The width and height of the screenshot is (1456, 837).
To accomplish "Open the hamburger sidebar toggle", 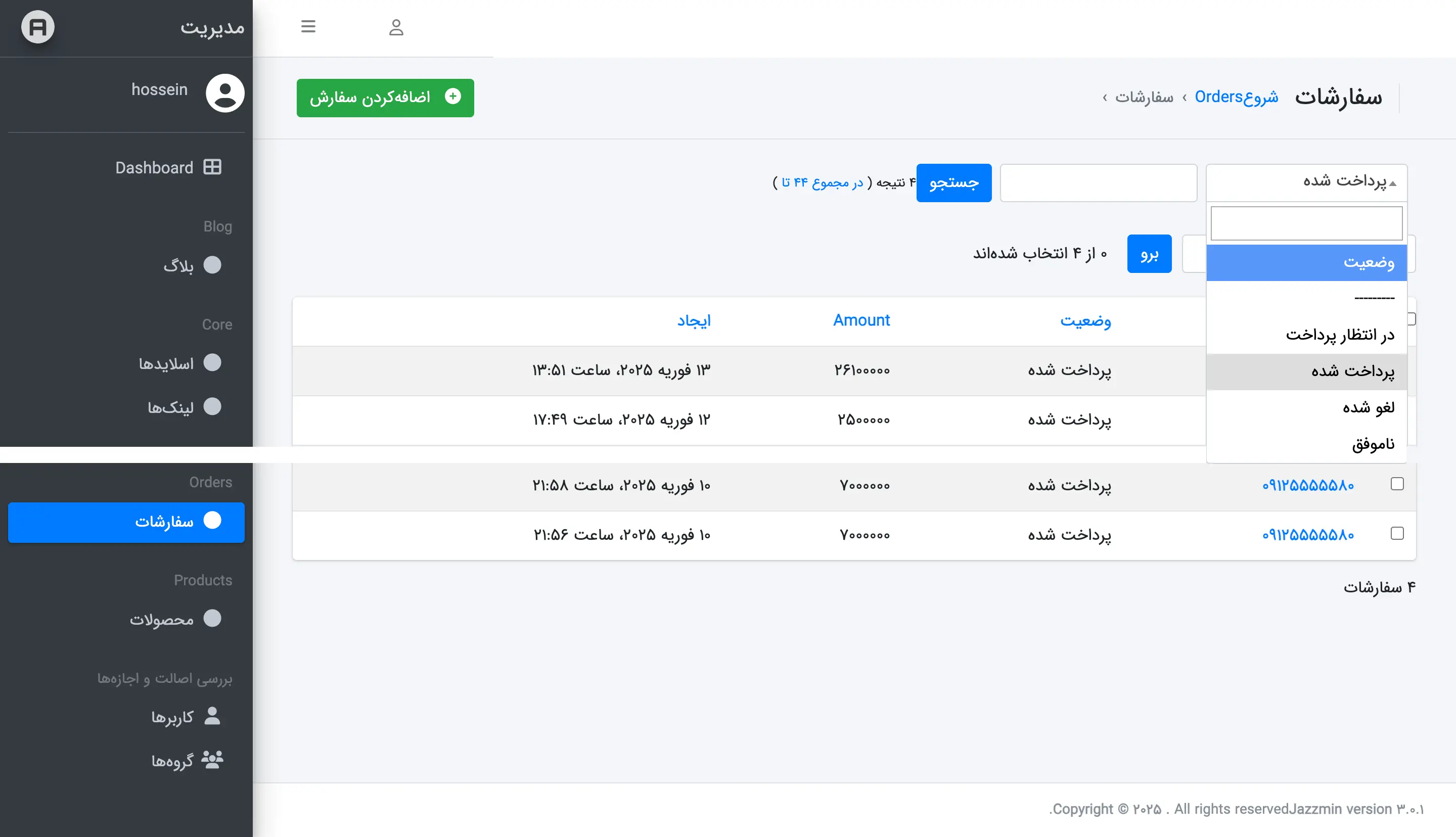I will (308, 26).
